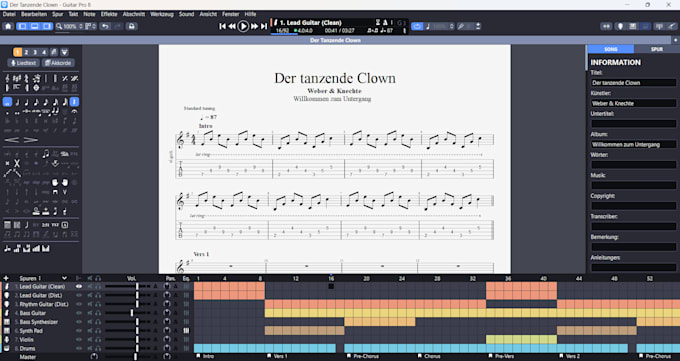The image size is (680, 361).
Task: Edit the Titel field
Action: (x=633, y=82)
